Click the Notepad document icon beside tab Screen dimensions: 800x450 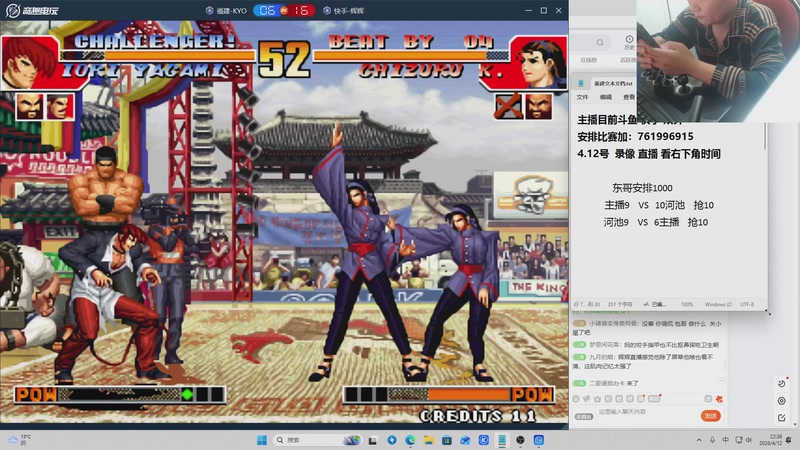coord(581,83)
